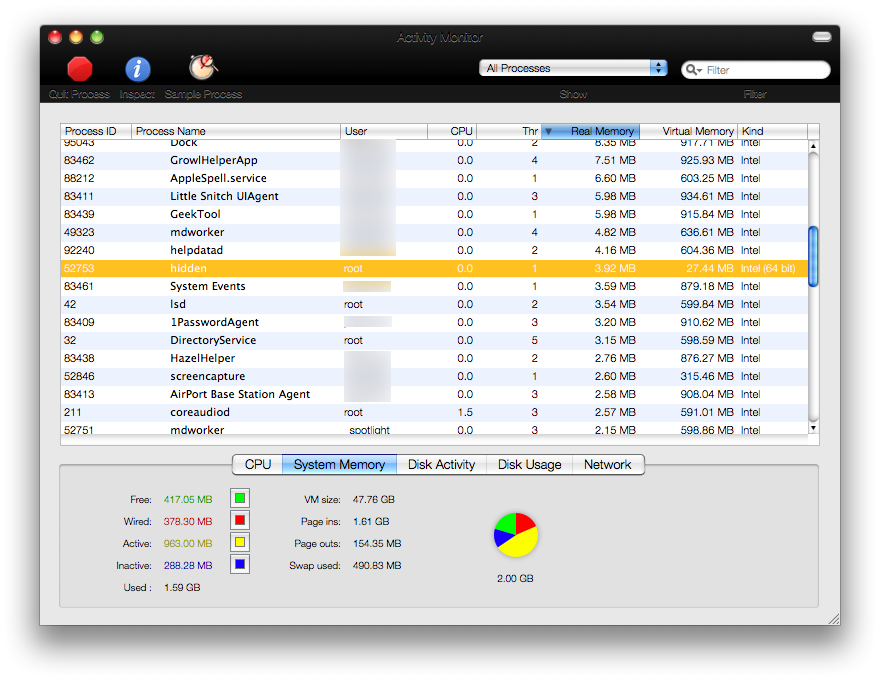
Task: Click 2.00 GB total under pie chart
Action: tap(515, 578)
